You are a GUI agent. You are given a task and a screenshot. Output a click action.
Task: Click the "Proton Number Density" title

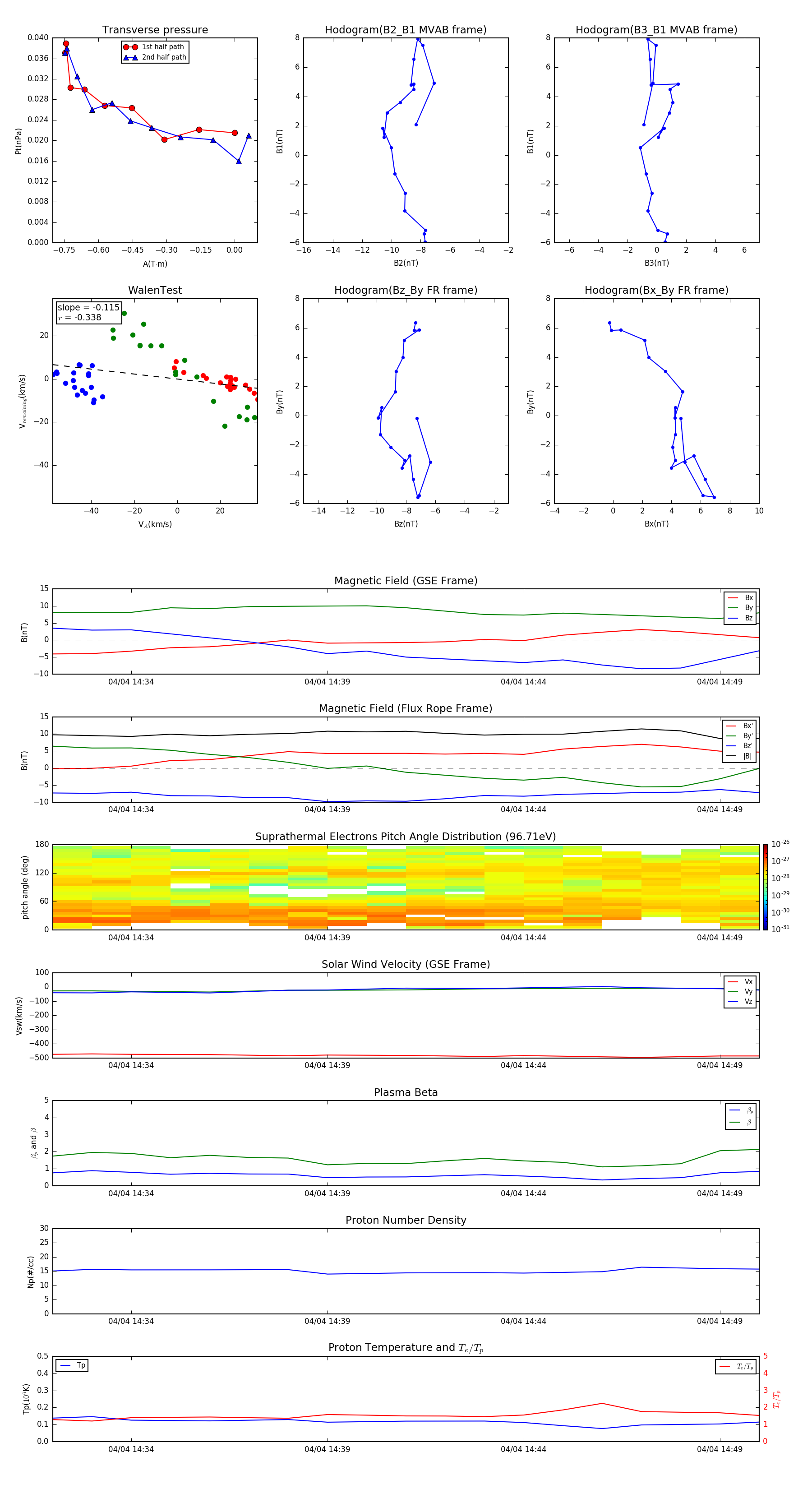point(406,1220)
